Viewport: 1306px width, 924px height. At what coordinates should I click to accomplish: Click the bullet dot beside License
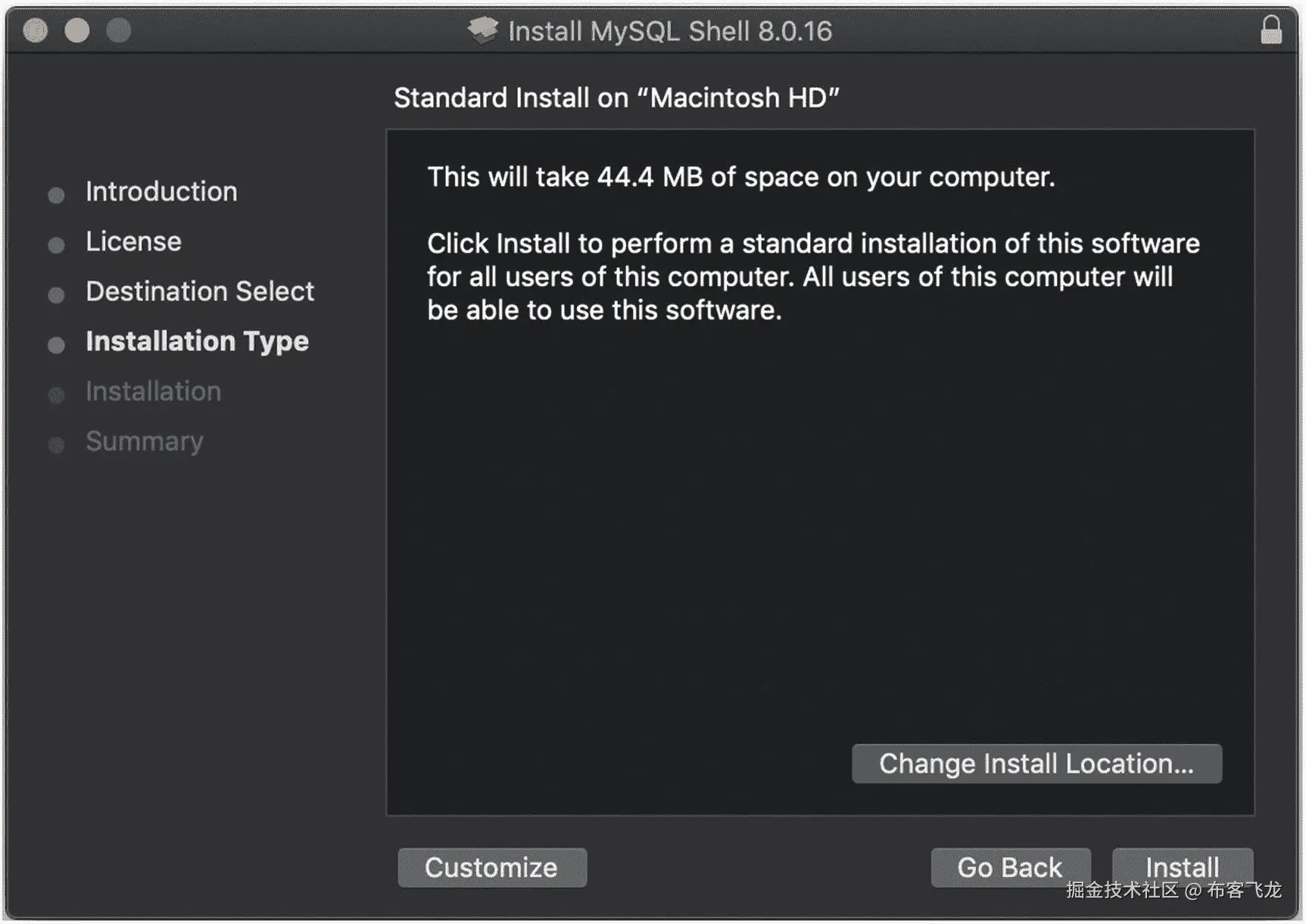pyautogui.click(x=56, y=245)
